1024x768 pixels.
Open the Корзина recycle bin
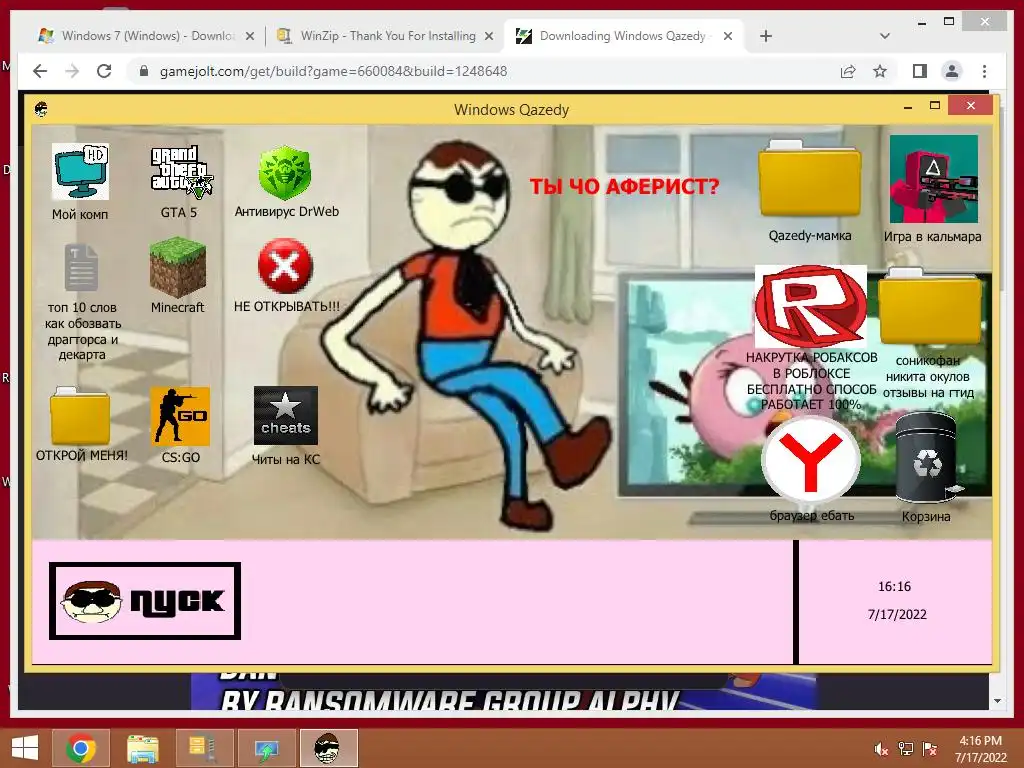coord(927,458)
